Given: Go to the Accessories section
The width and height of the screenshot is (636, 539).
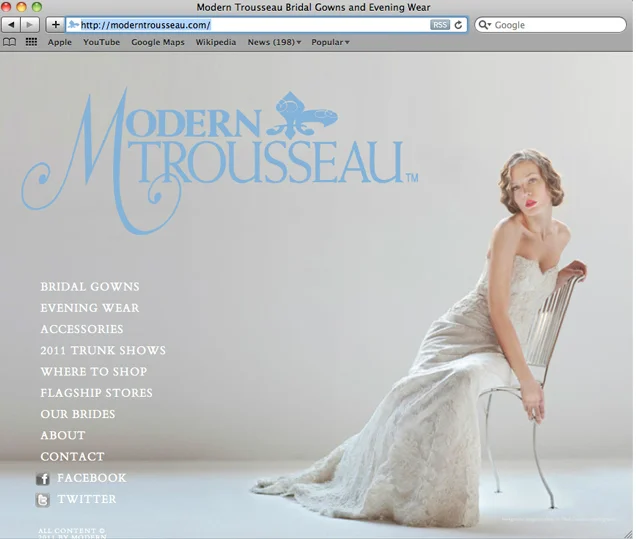Looking at the screenshot, I should point(82,329).
